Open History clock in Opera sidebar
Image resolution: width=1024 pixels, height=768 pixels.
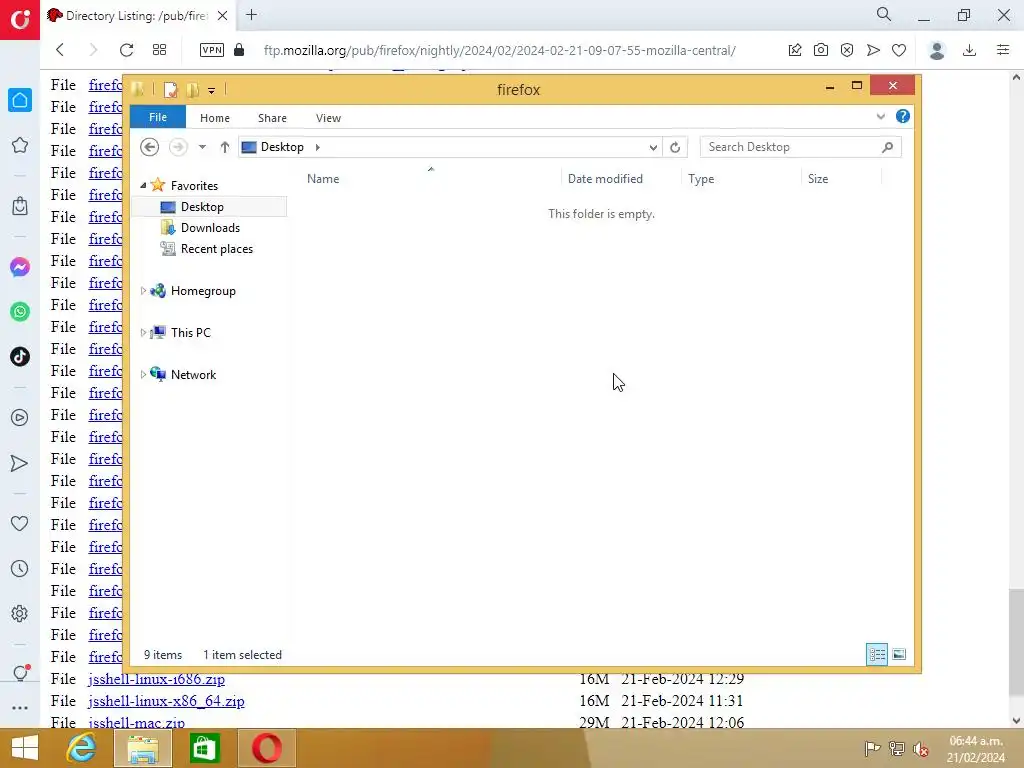[x=20, y=569]
